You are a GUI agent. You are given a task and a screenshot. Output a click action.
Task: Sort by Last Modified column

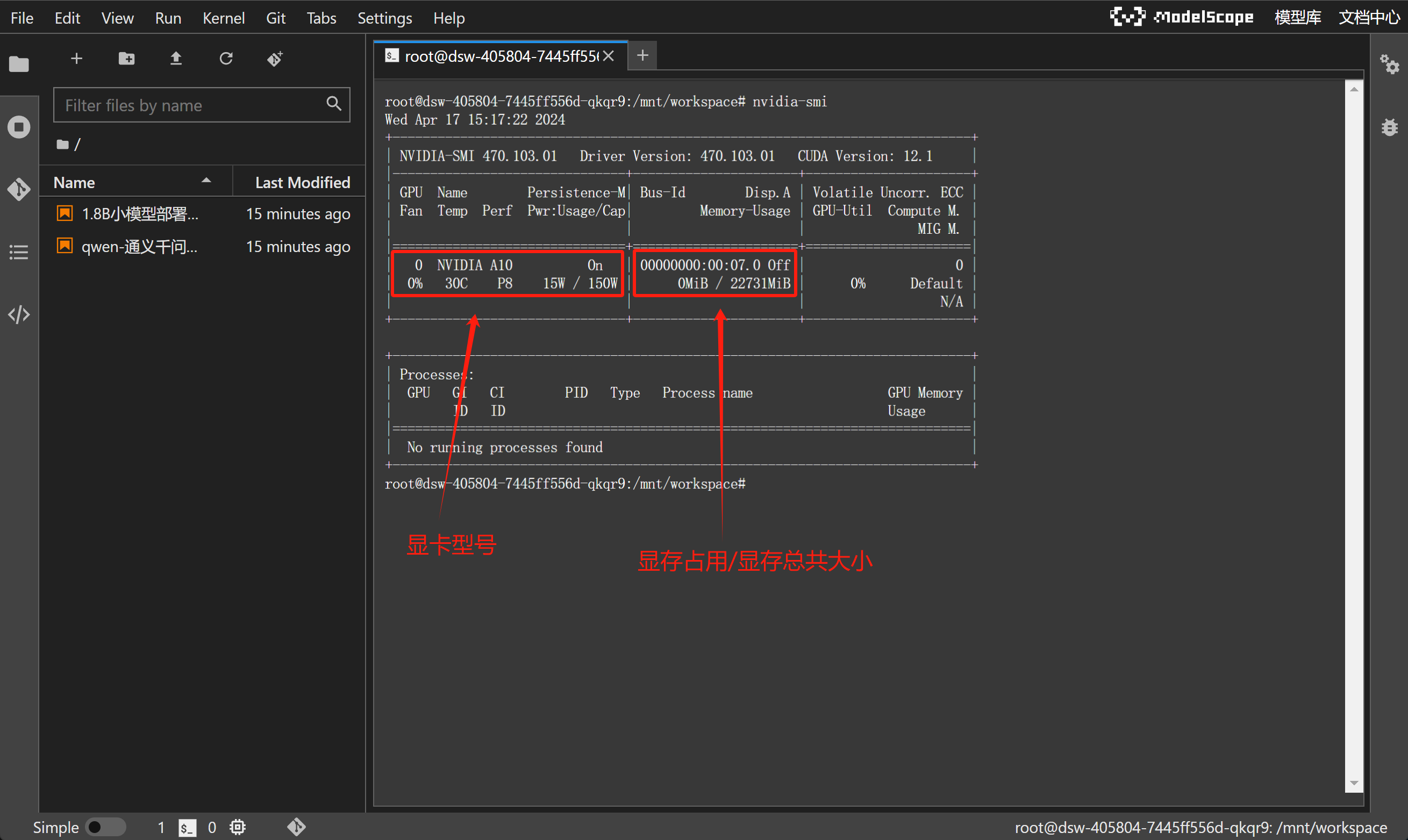(302, 182)
